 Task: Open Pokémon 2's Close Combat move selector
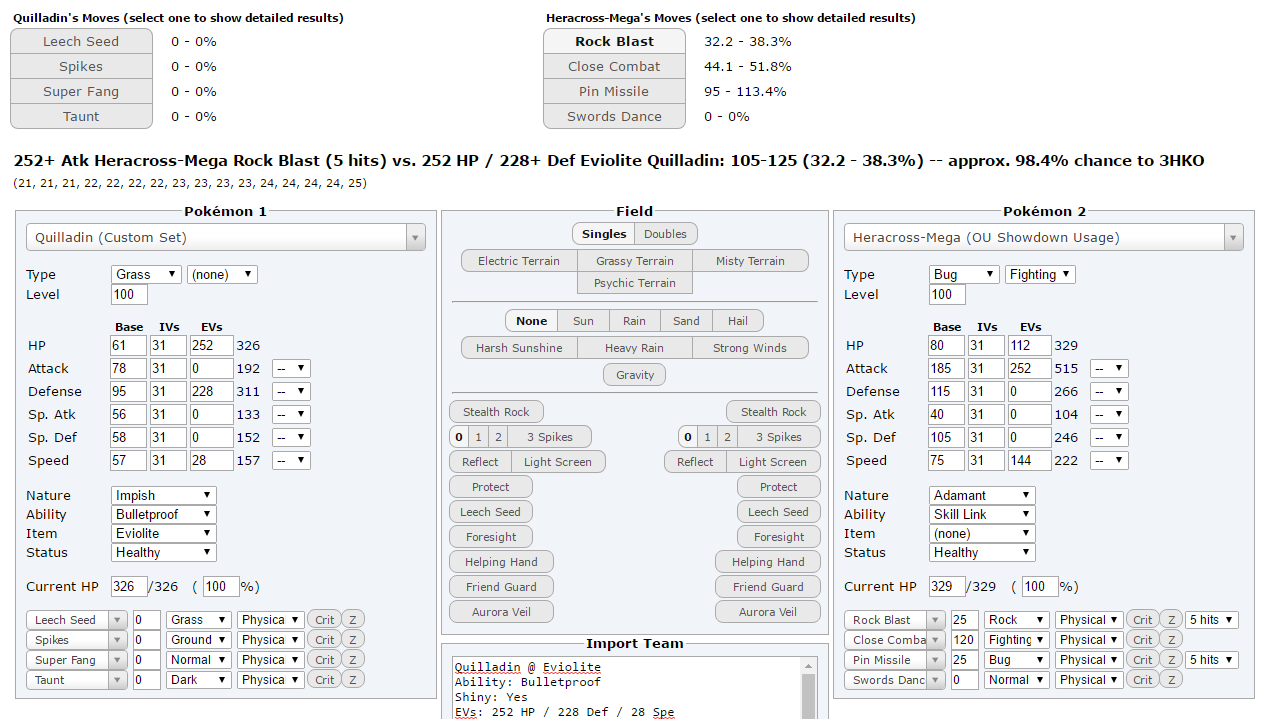coord(895,640)
